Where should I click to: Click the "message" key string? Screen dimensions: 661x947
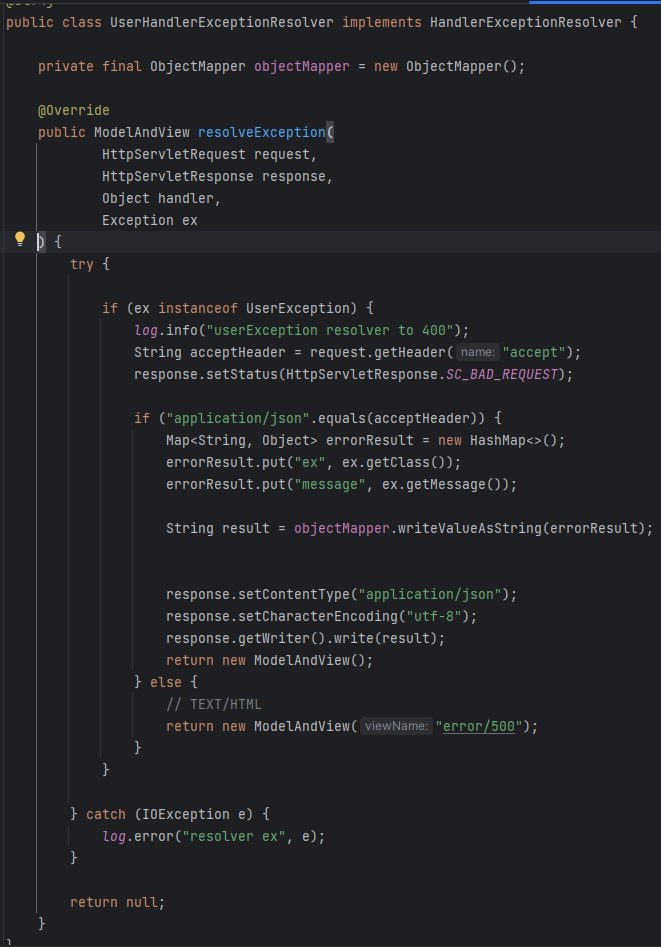pyautogui.click(x=330, y=484)
